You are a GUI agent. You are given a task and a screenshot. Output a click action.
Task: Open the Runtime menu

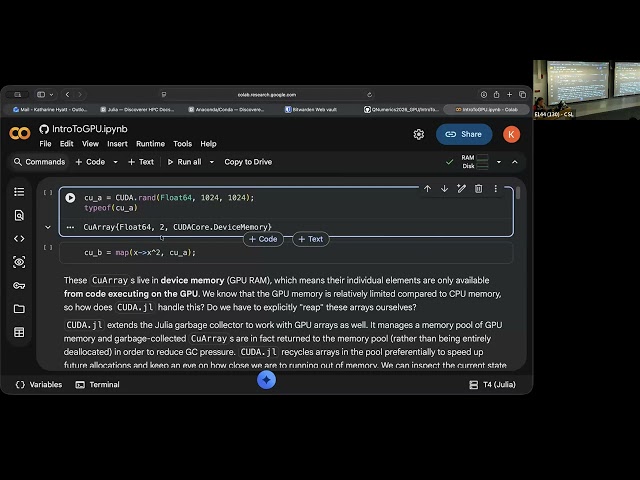[x=150, y=144]
